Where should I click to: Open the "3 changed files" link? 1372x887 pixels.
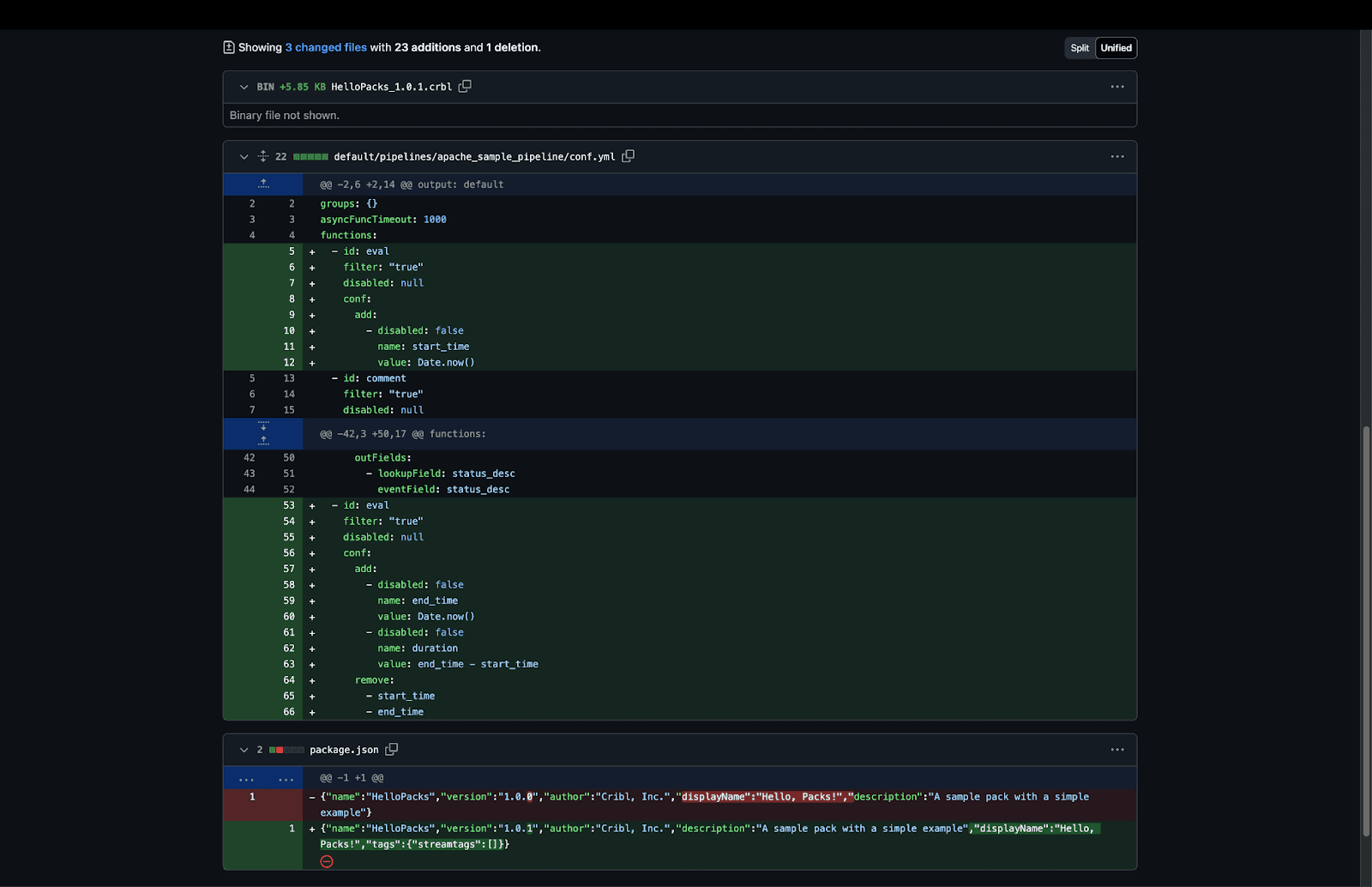point(326,47)
